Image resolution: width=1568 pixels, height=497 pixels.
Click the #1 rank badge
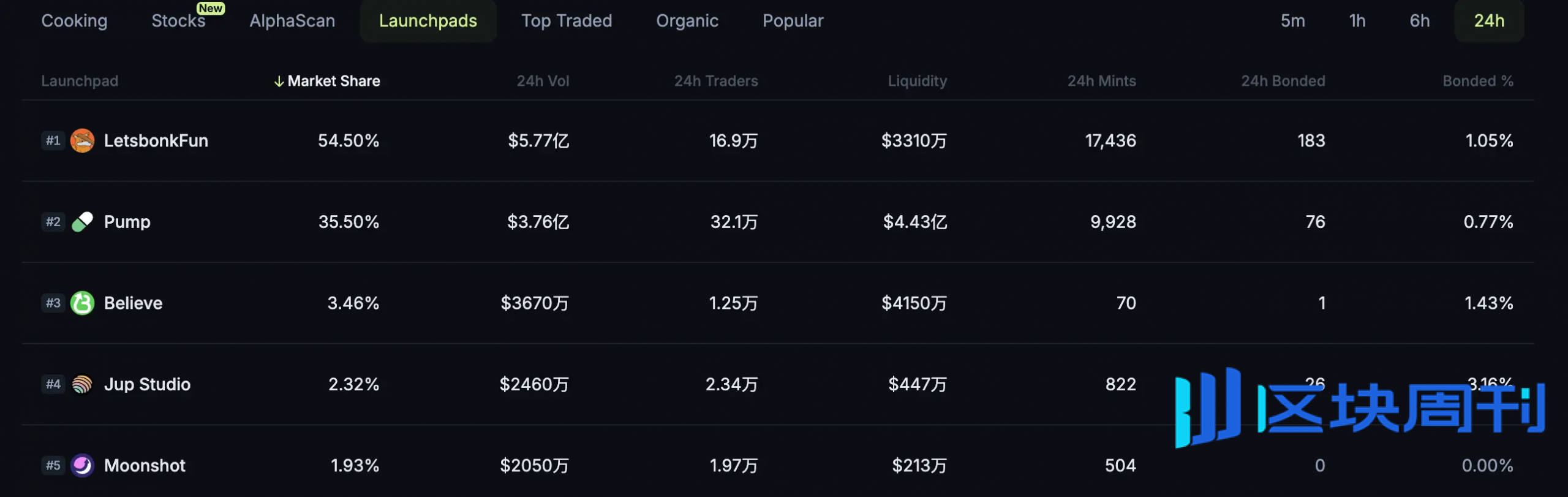tap(53, 141)
